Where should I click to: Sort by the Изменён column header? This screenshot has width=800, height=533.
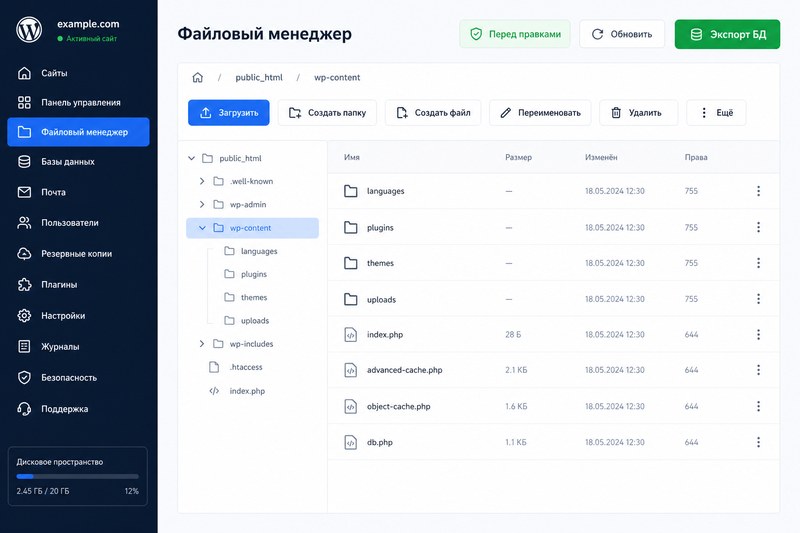coord(601,157)
